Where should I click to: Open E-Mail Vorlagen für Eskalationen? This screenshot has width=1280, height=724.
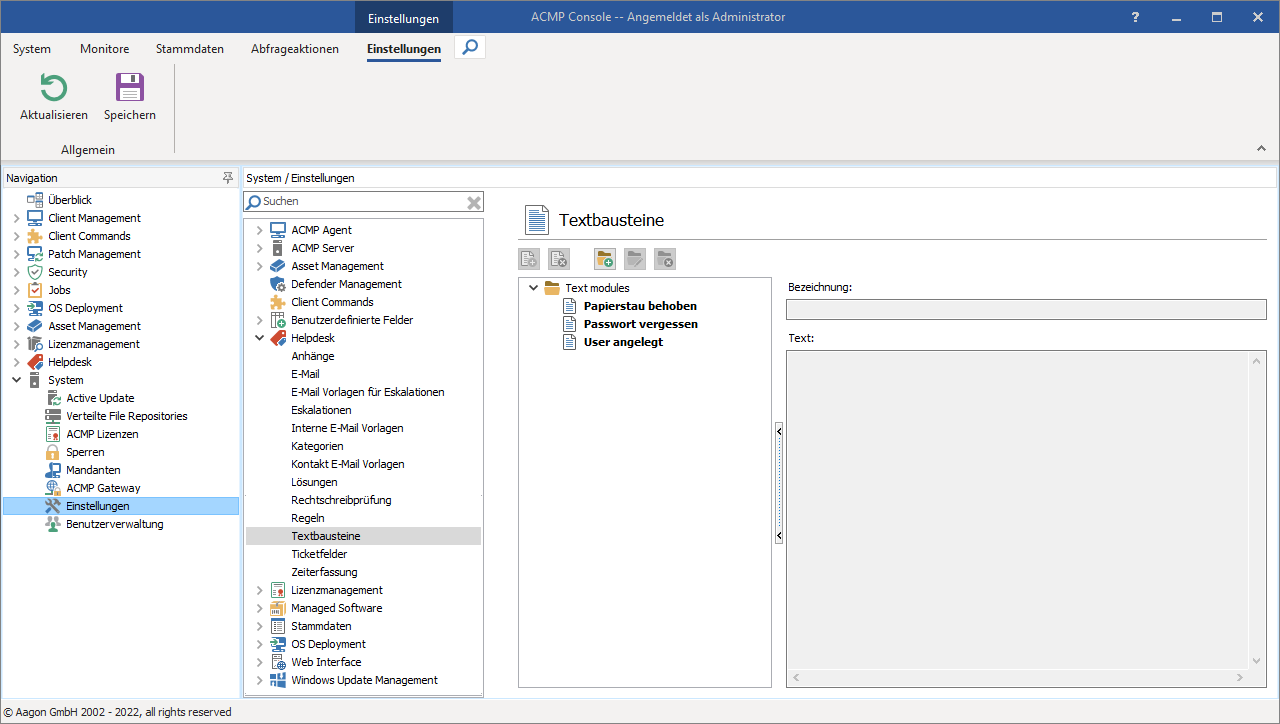click(x=368, y=392)
